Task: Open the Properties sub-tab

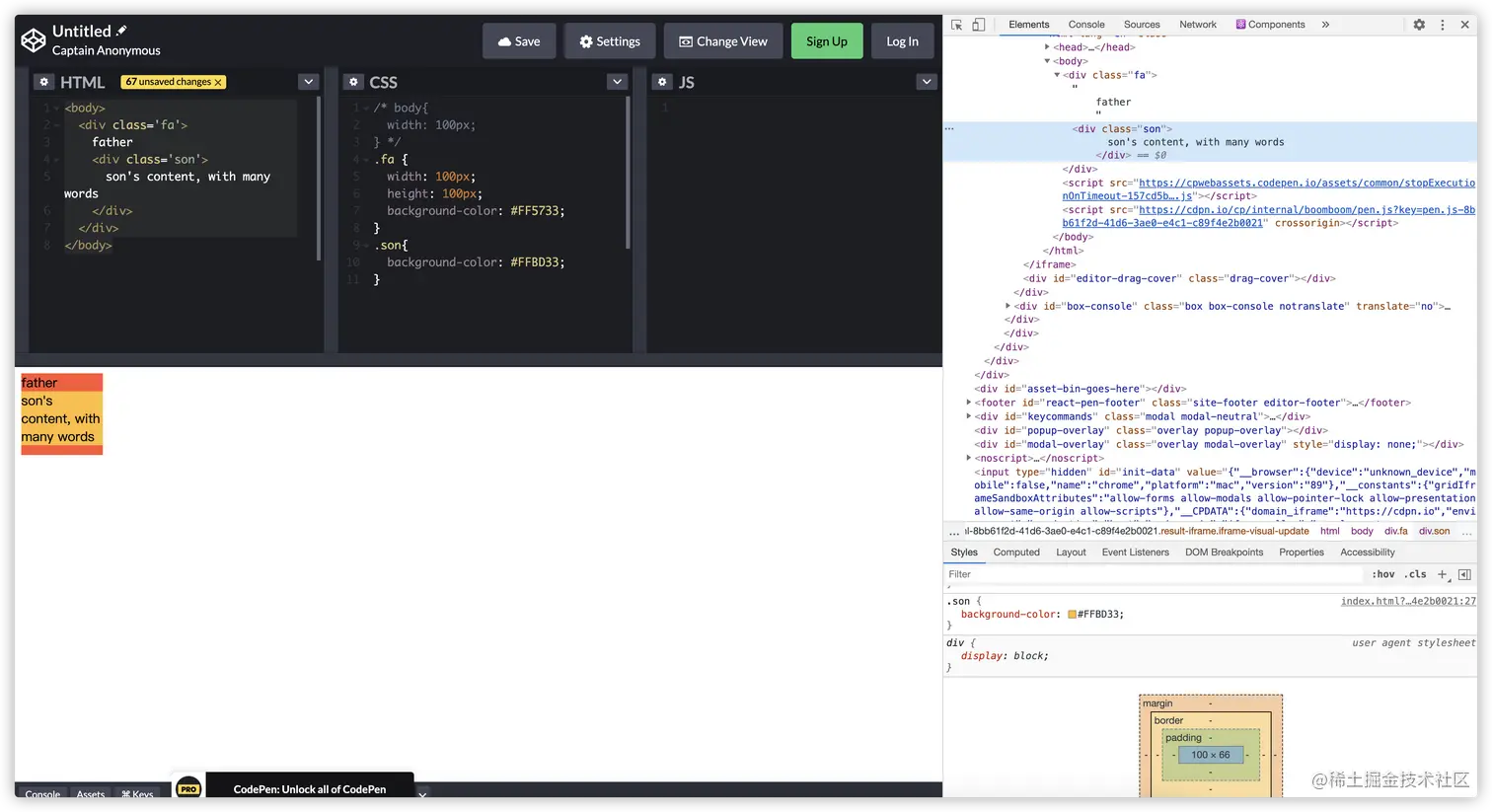Action: point(1302,553)
